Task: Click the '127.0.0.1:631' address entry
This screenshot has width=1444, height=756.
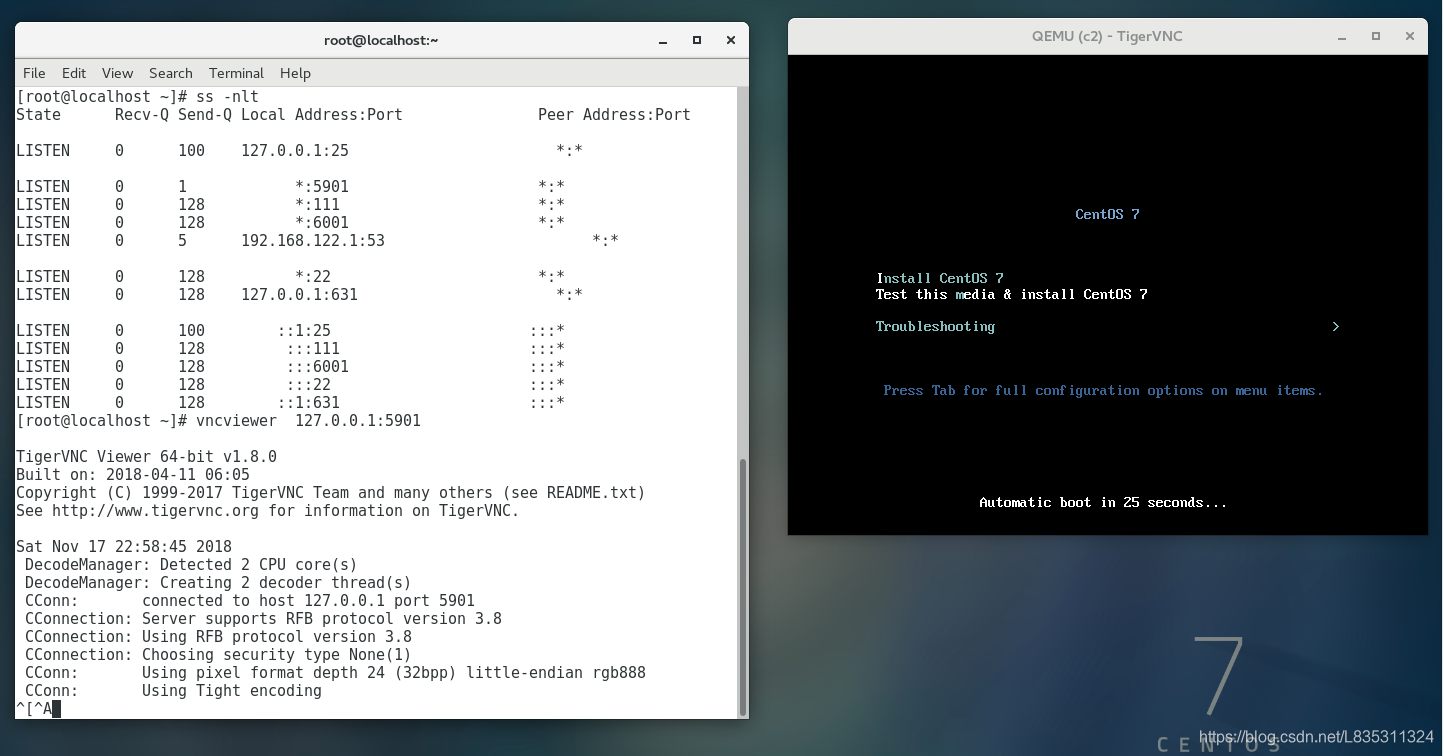Action: pyautogui.click(x=299, y=295)
